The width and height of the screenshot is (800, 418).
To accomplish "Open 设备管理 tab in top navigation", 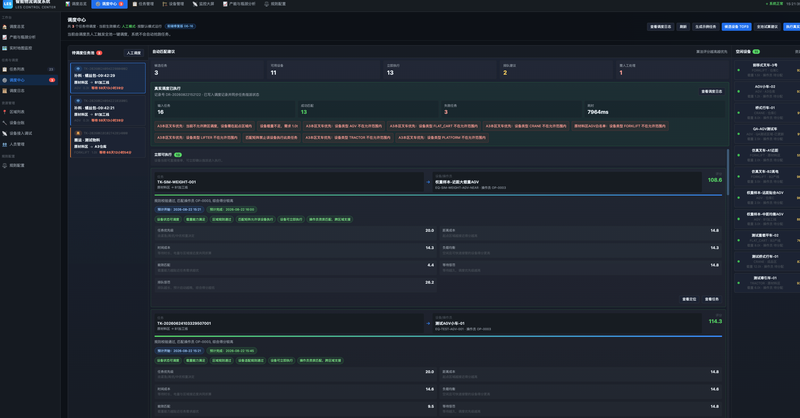I will 173,4.
